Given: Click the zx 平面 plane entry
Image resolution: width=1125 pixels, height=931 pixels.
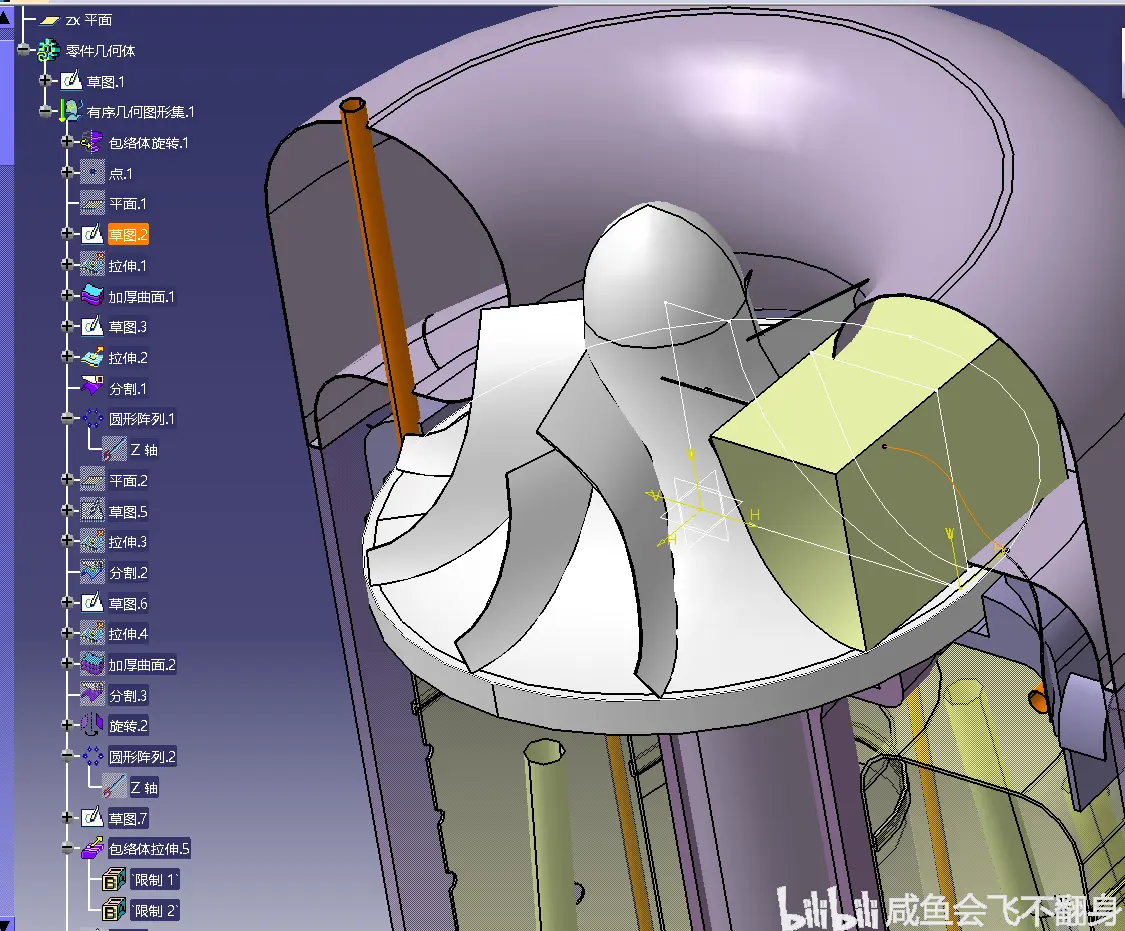Looking at the screenshot, I should click(x=89, y=20).
